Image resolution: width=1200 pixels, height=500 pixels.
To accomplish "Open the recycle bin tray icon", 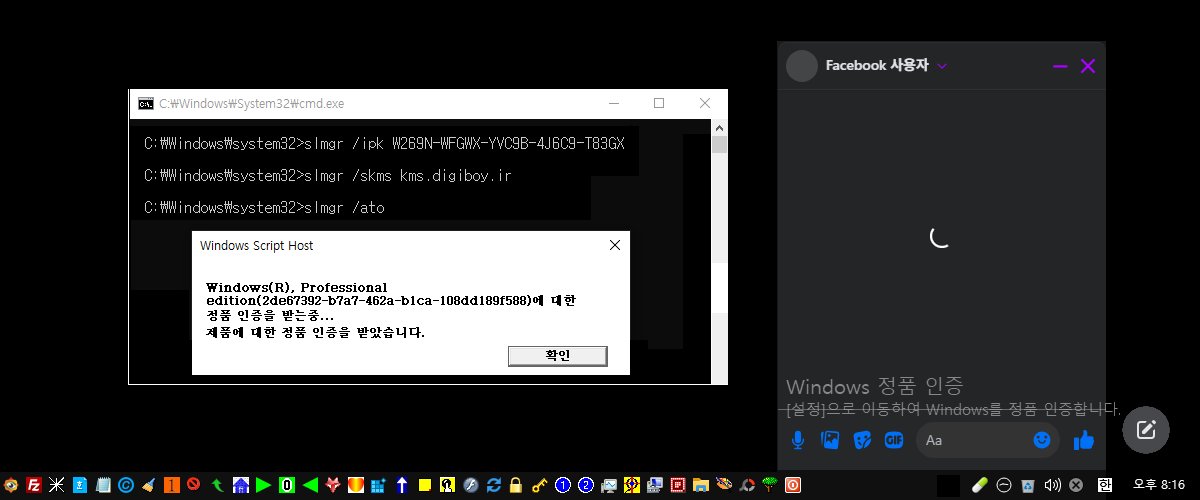I will [x=1028, y=485].
